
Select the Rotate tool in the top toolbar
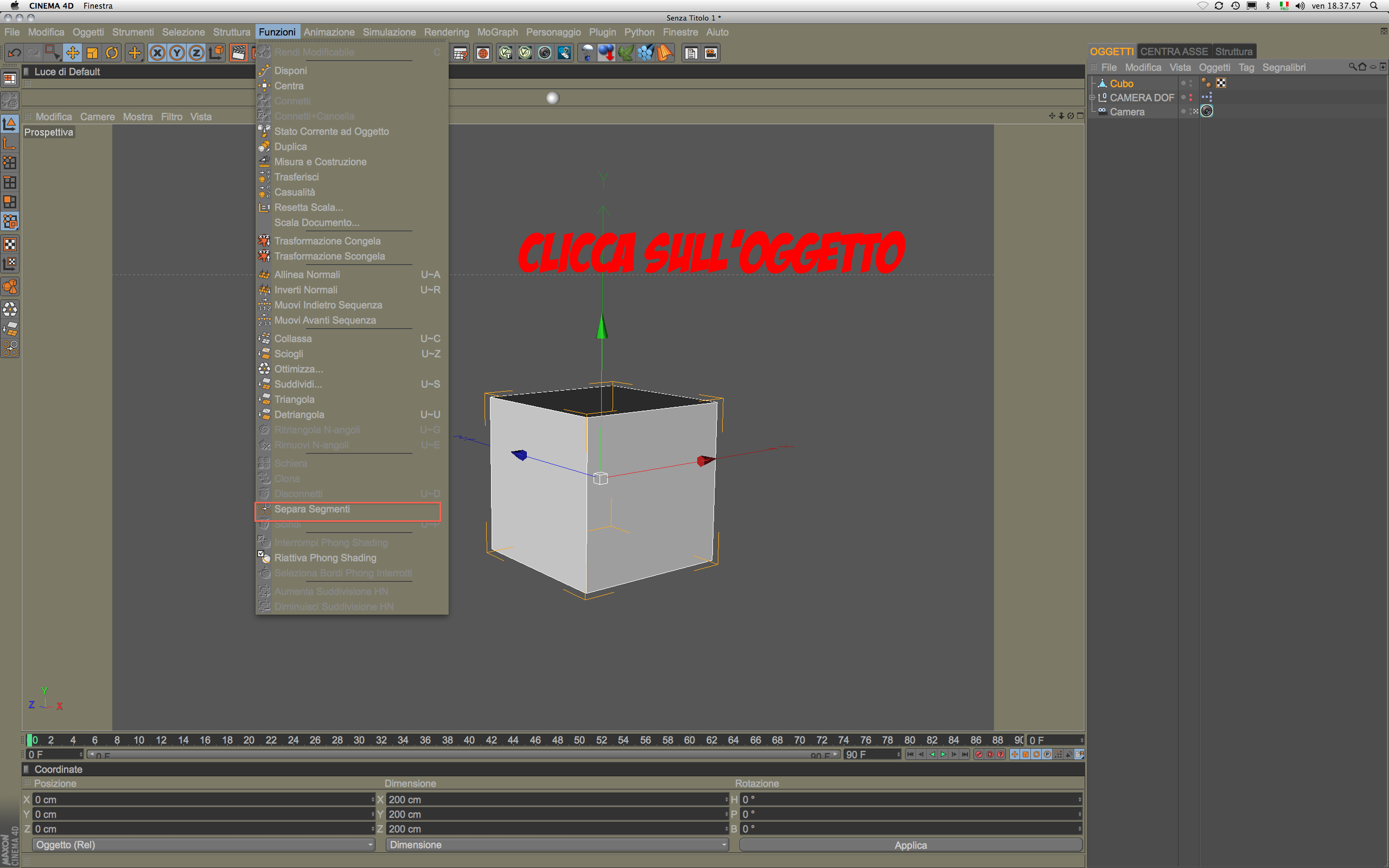click(x=112, y=53)
